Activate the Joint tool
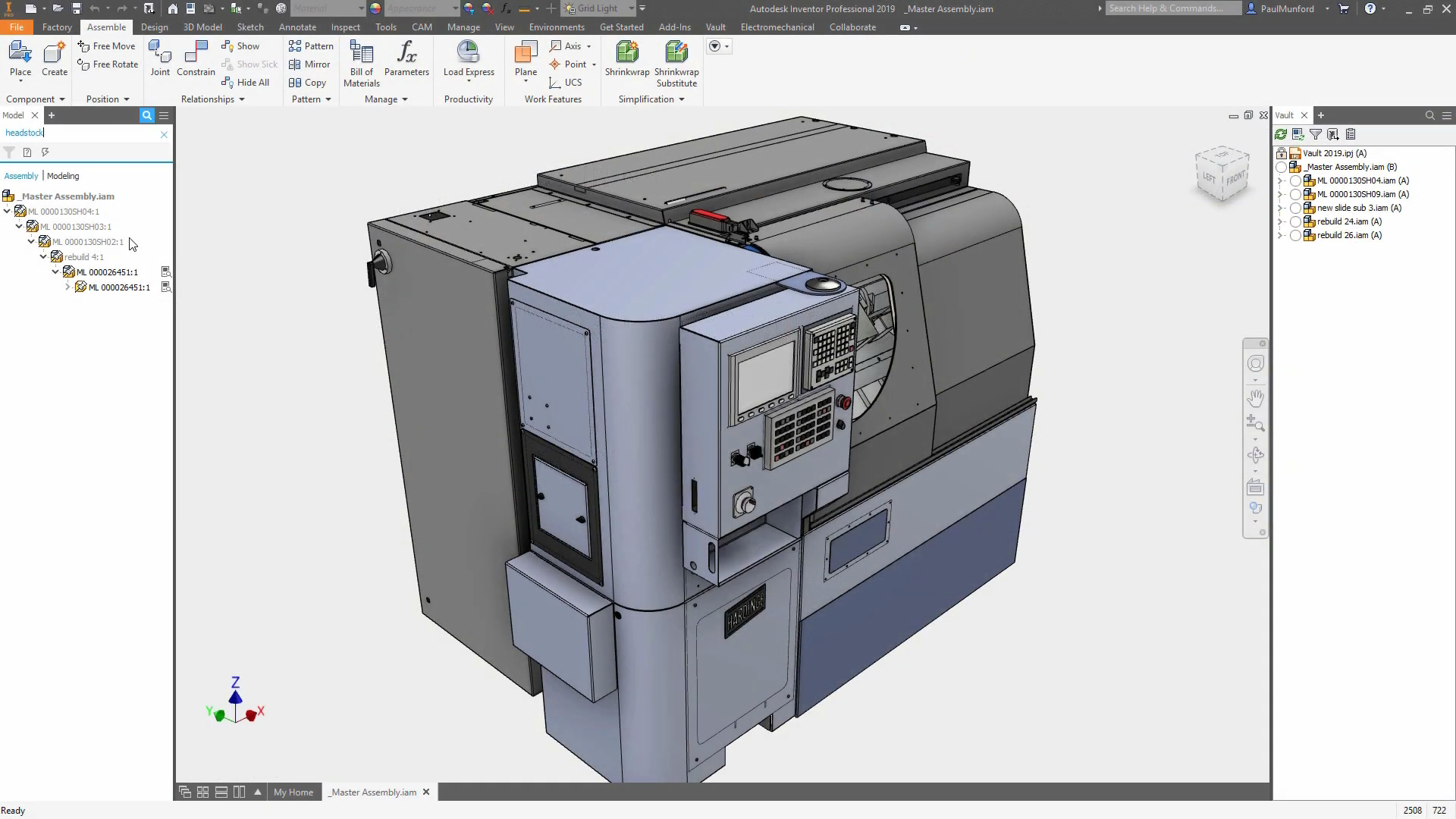1456x819 pixels. [x=160, y=59]
